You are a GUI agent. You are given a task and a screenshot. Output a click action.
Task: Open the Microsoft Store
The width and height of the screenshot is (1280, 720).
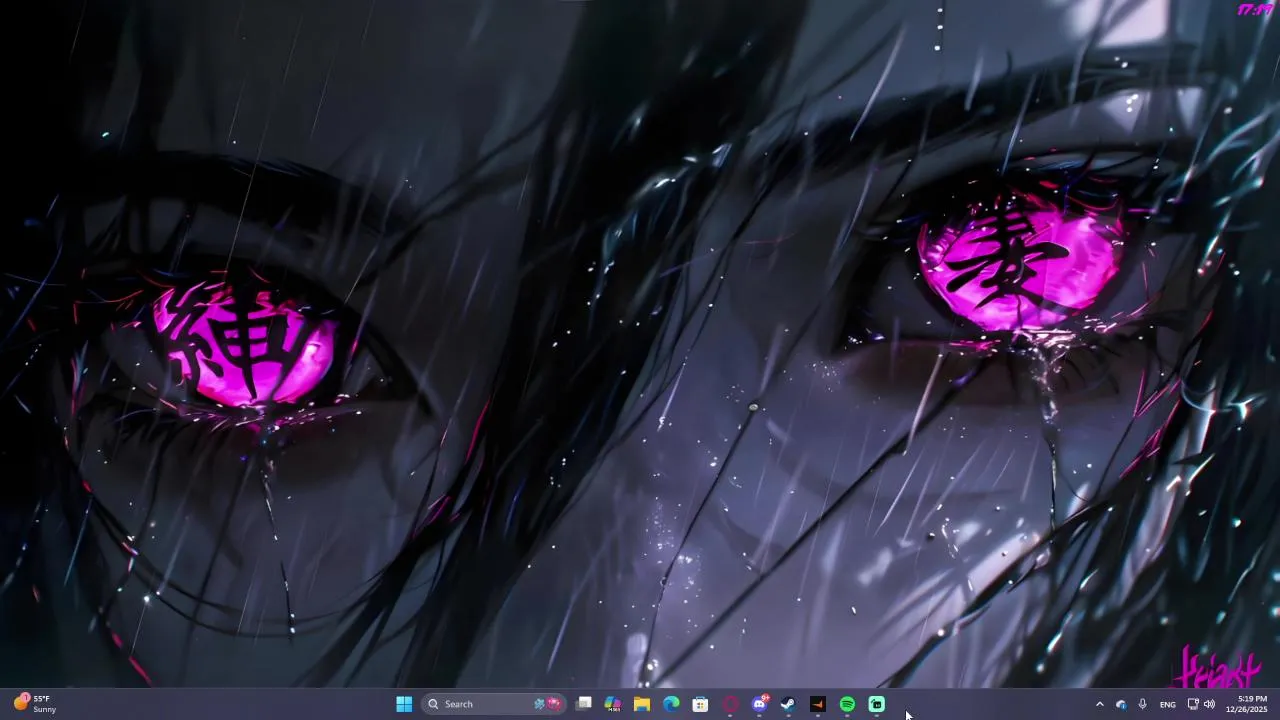point(701,704)
